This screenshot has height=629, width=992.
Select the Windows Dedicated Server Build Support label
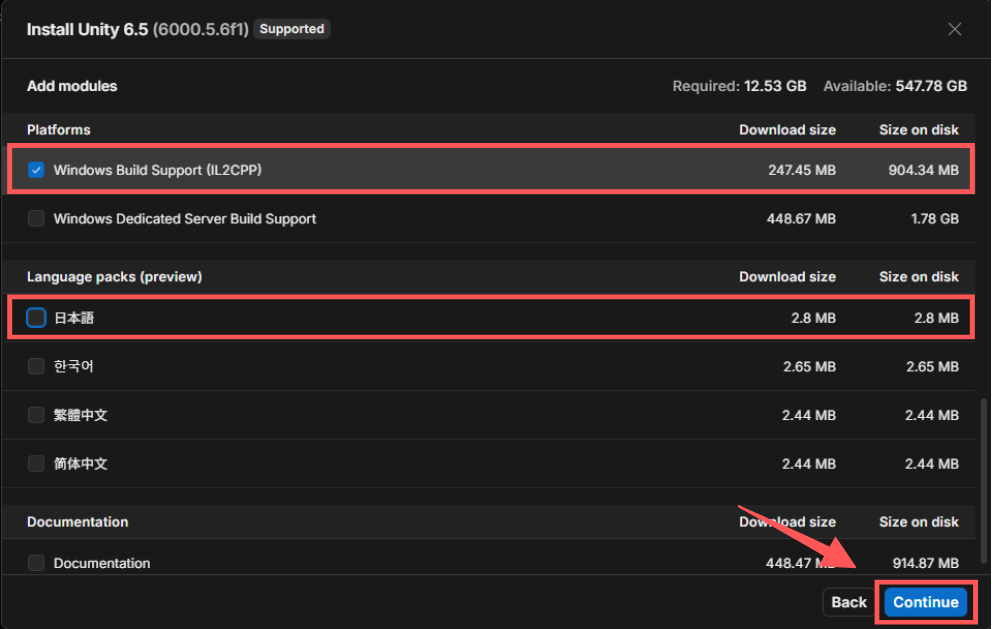(x=185, y=219)
